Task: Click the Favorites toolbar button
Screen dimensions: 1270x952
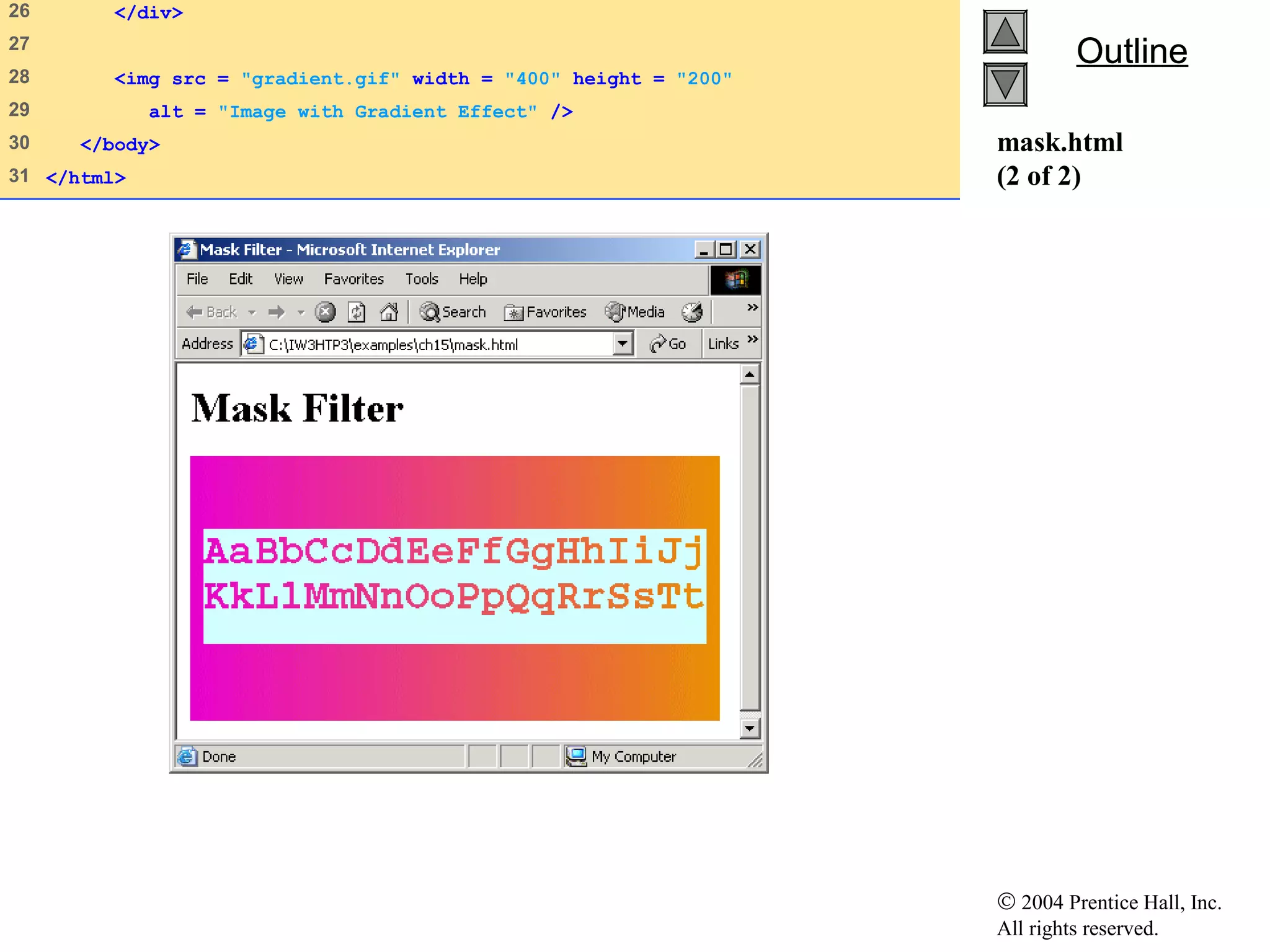Action: [x=545, y=312]
